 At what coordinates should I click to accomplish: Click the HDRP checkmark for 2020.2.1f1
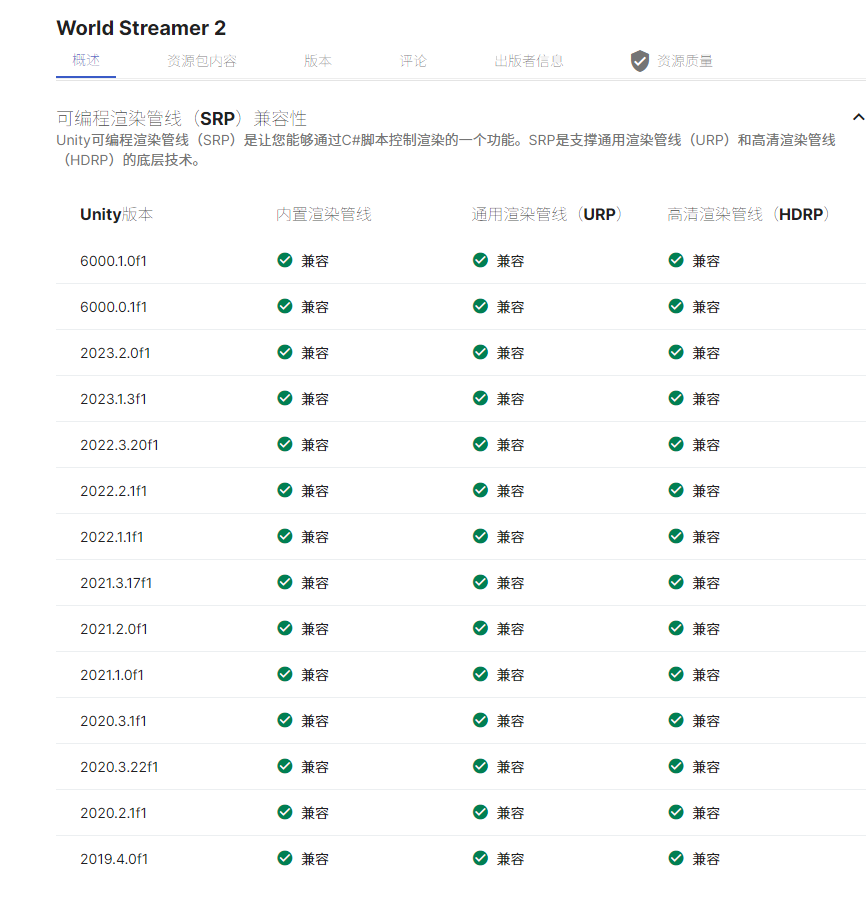coord(676,812)
